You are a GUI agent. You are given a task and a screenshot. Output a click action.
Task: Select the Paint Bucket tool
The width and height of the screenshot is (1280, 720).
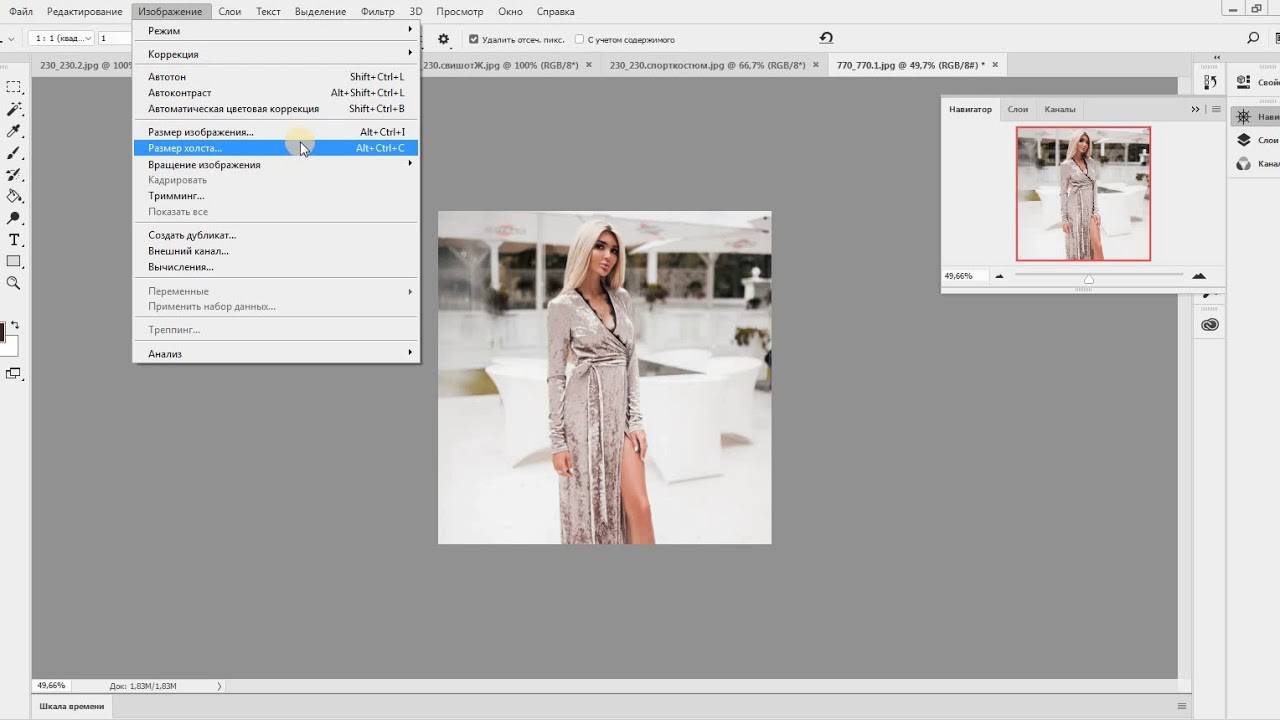14,196
